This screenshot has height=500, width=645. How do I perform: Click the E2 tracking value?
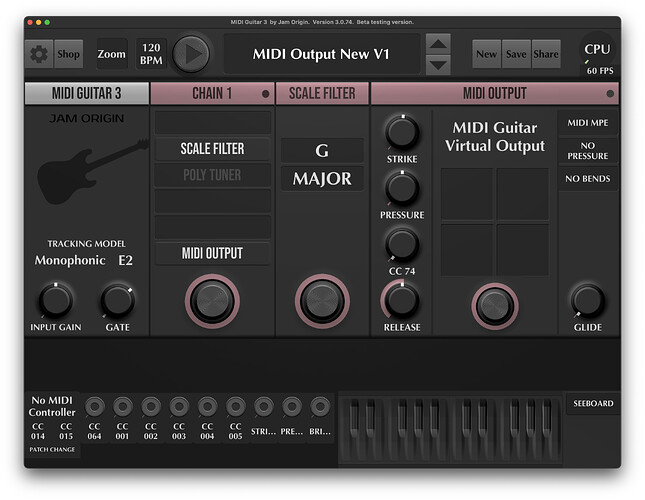[125, 260]
